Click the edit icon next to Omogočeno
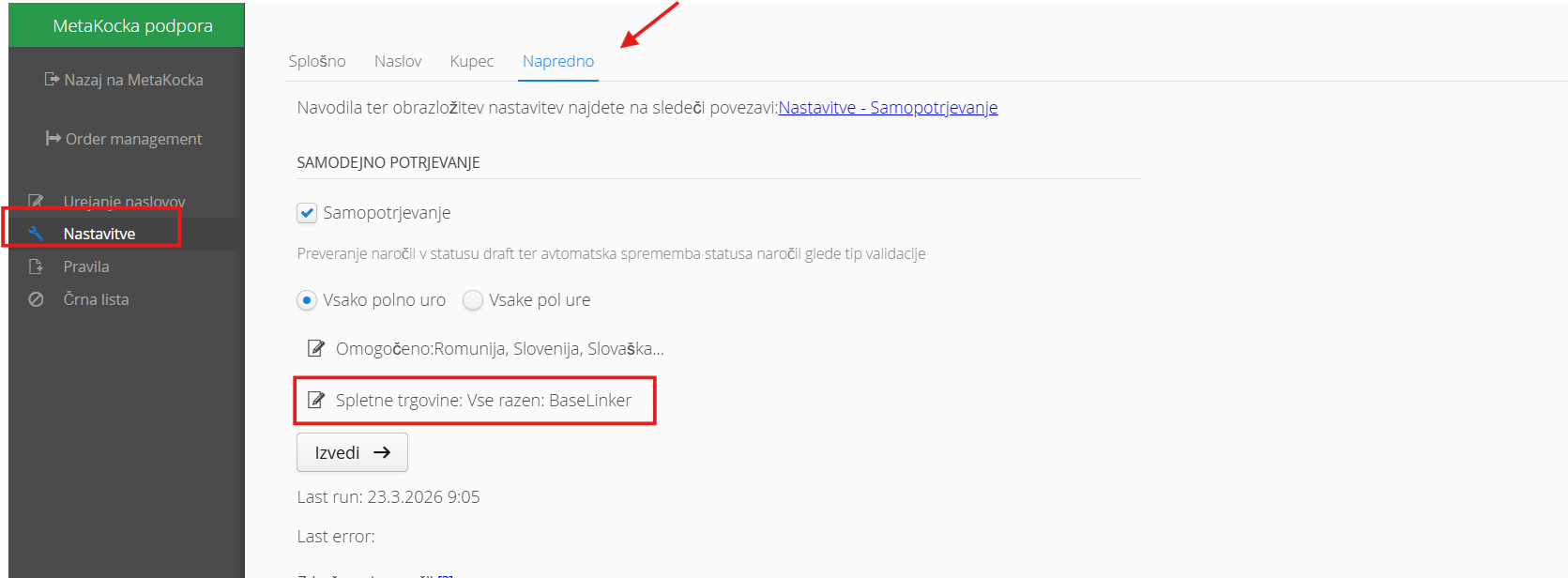Image resolution: width=1568 pixels, height=578 pixels. click(316, 349)
